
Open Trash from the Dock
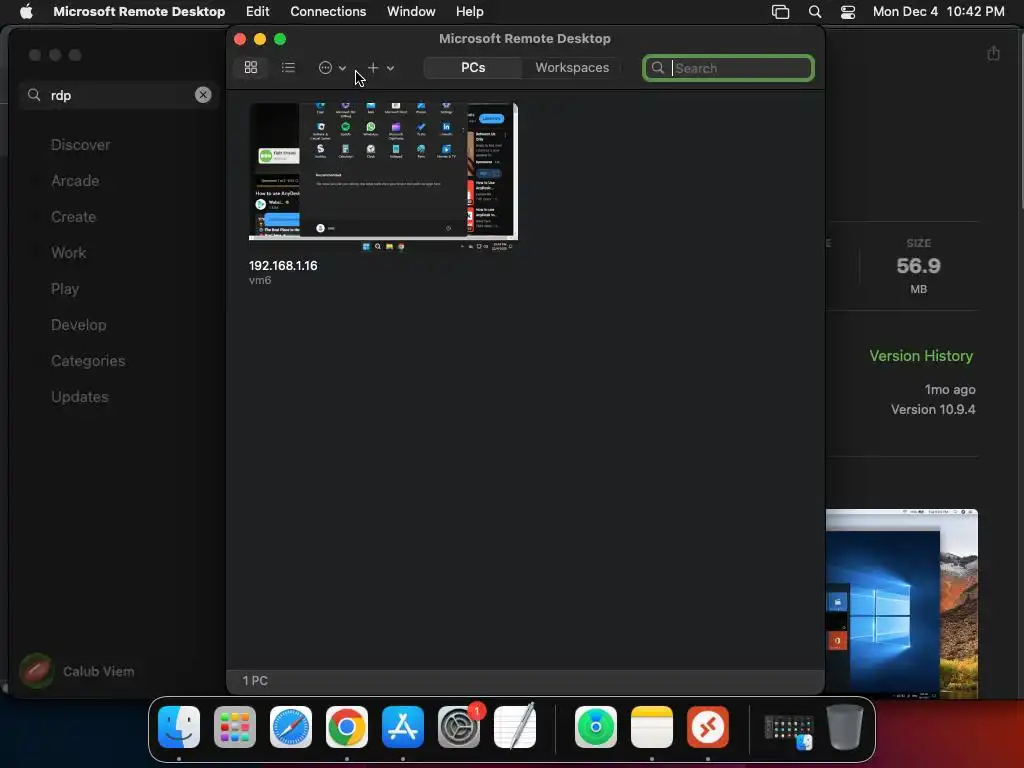(x=845, y=727)
